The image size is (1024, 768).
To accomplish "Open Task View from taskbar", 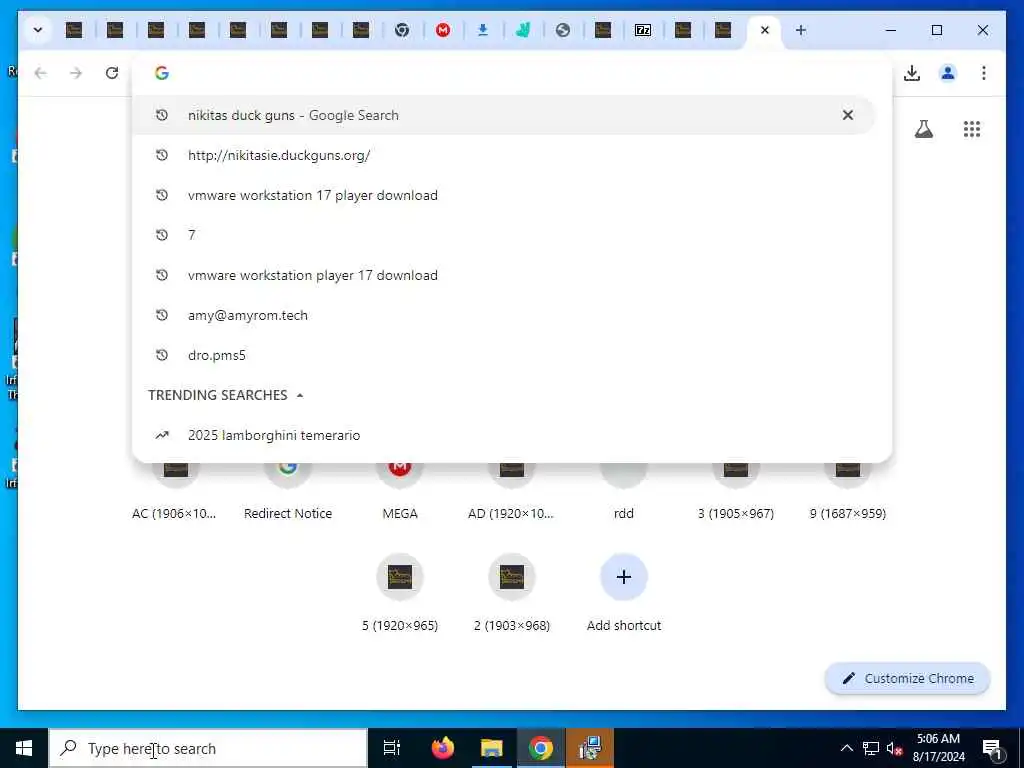I will (392, 748).
